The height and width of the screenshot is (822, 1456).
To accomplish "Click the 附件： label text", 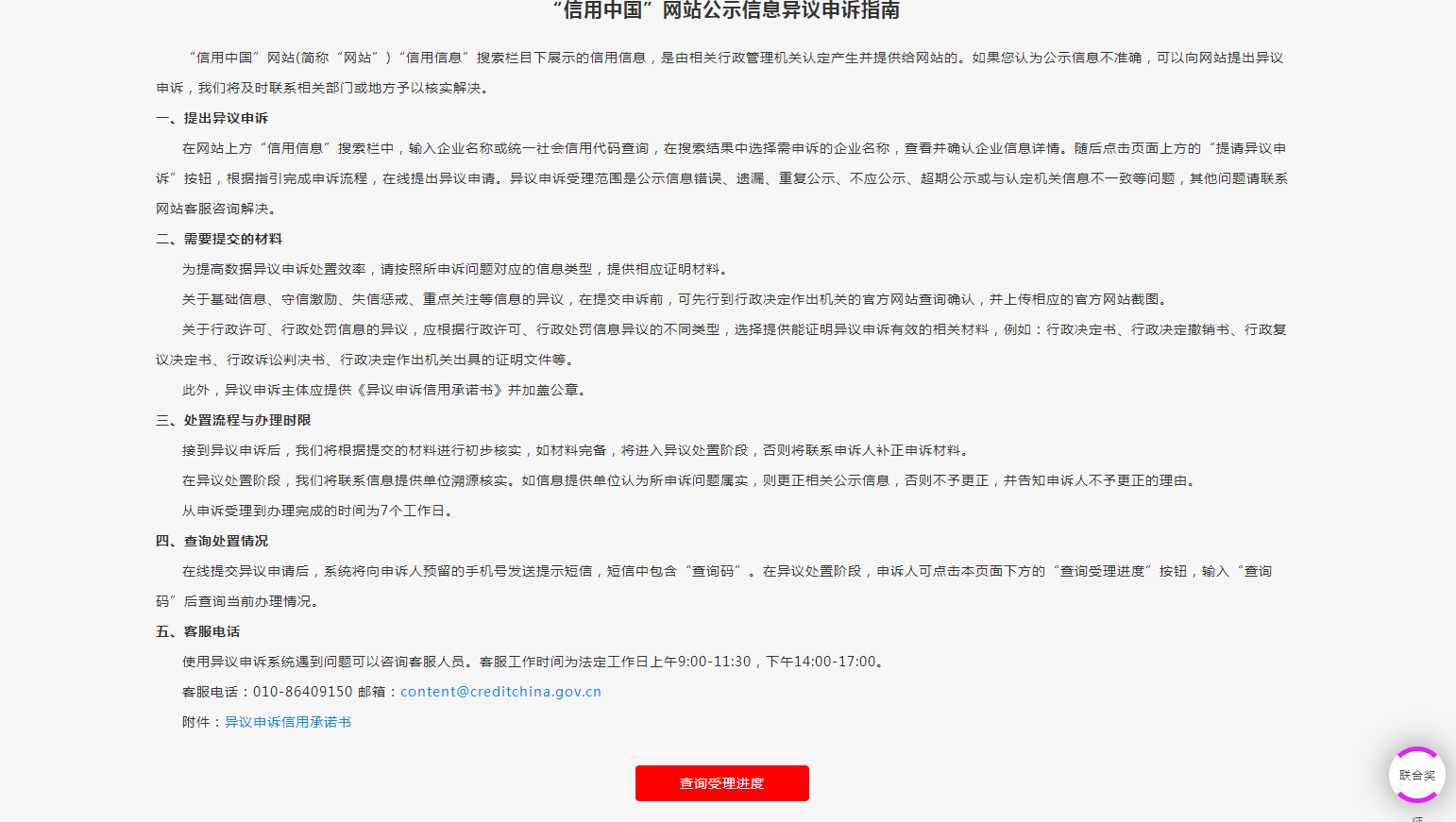I will pos(202,722).
